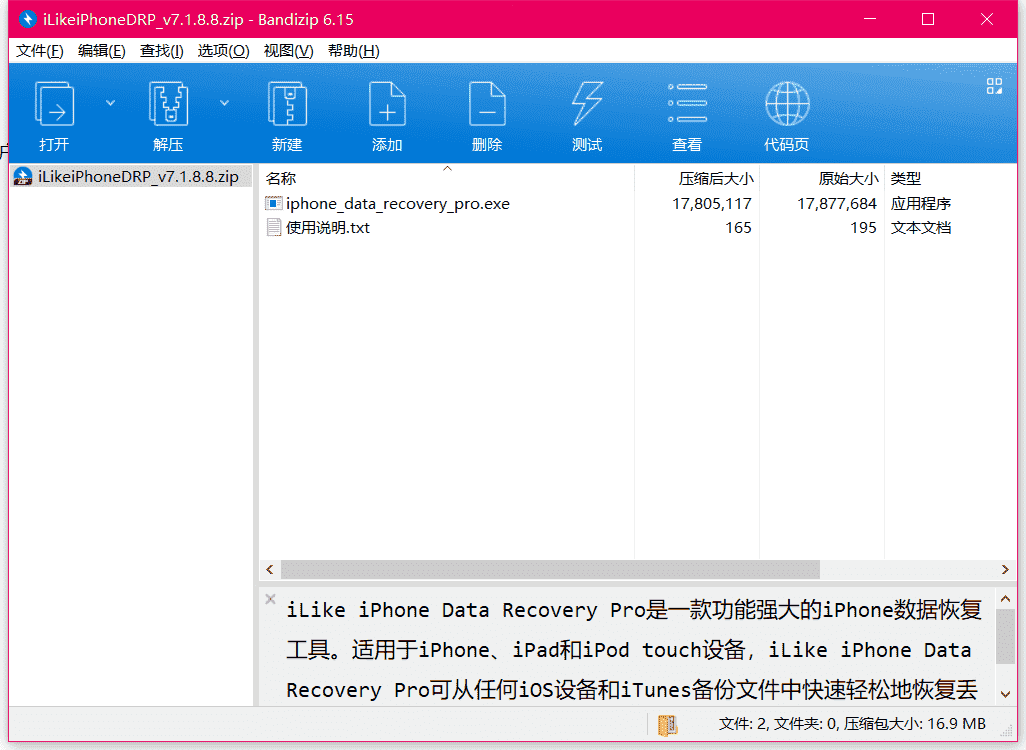Viewport: 1026px width, 750px height.
Task: Click the 文本文档 type cell
Action: tap(921, 228)
